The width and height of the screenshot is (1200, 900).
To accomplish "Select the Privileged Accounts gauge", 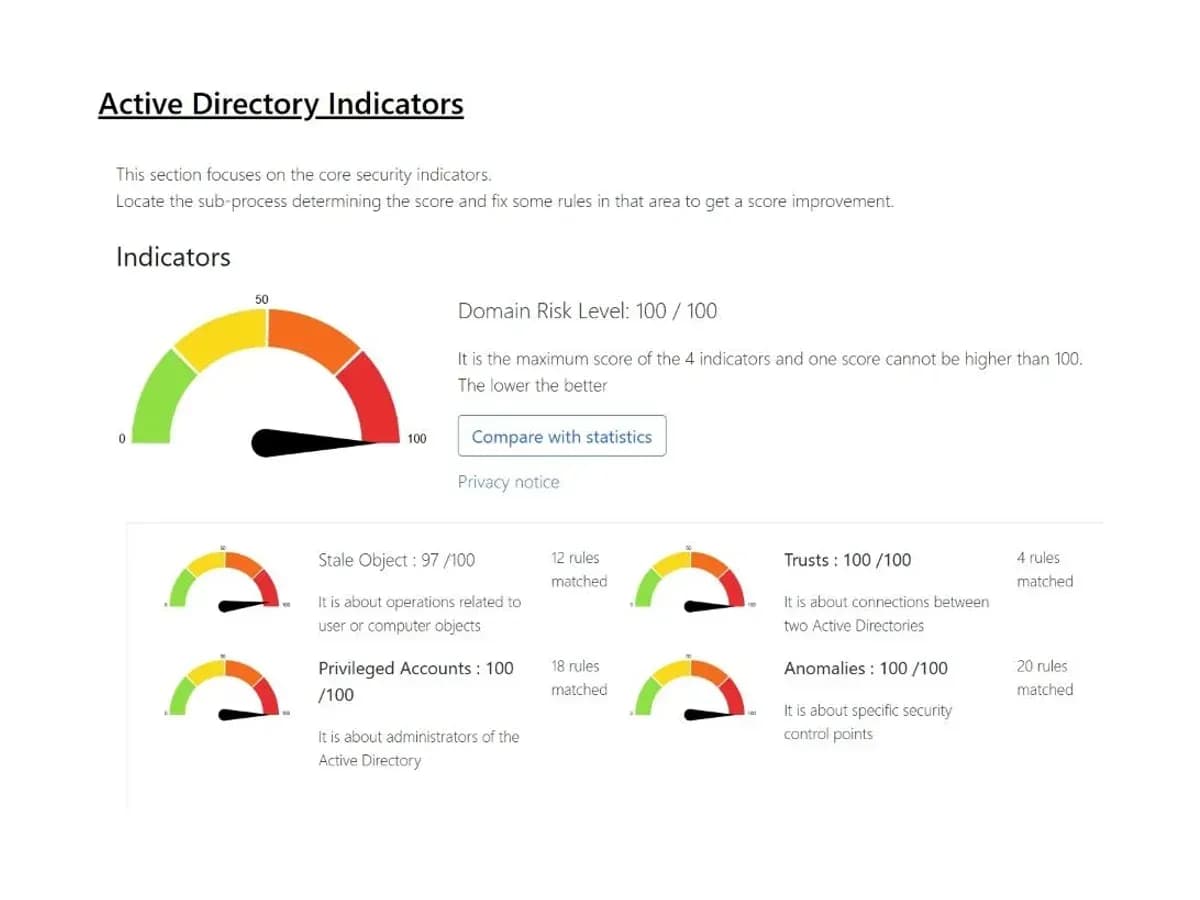I will pos(227,689).
